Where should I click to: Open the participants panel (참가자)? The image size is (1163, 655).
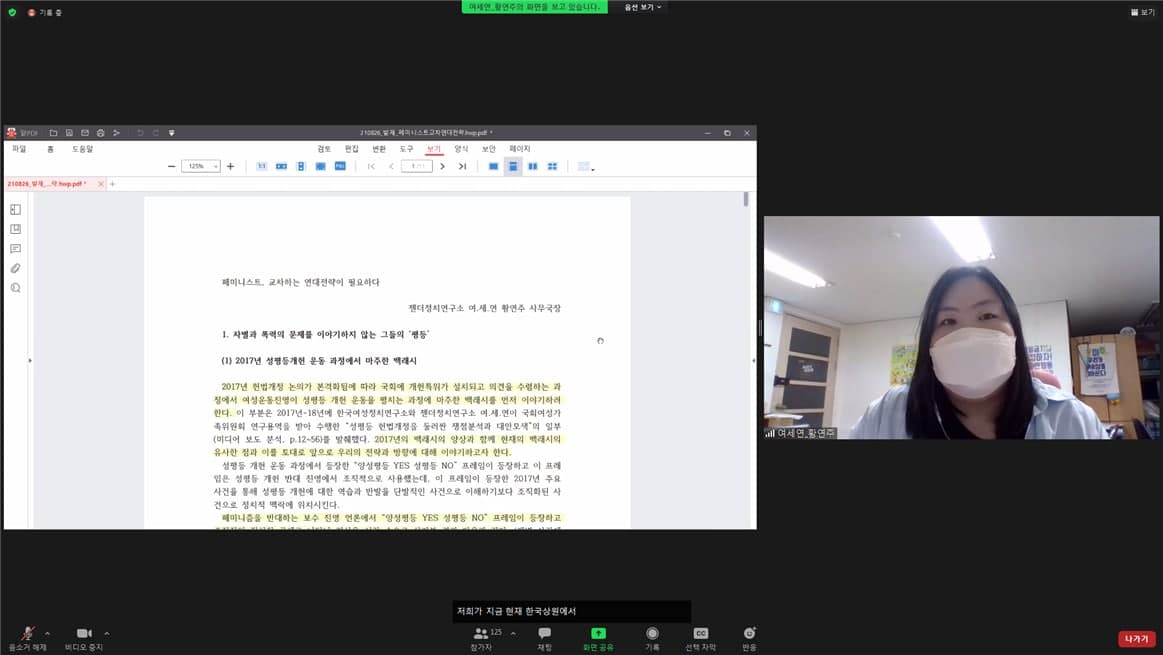[481, 638]
